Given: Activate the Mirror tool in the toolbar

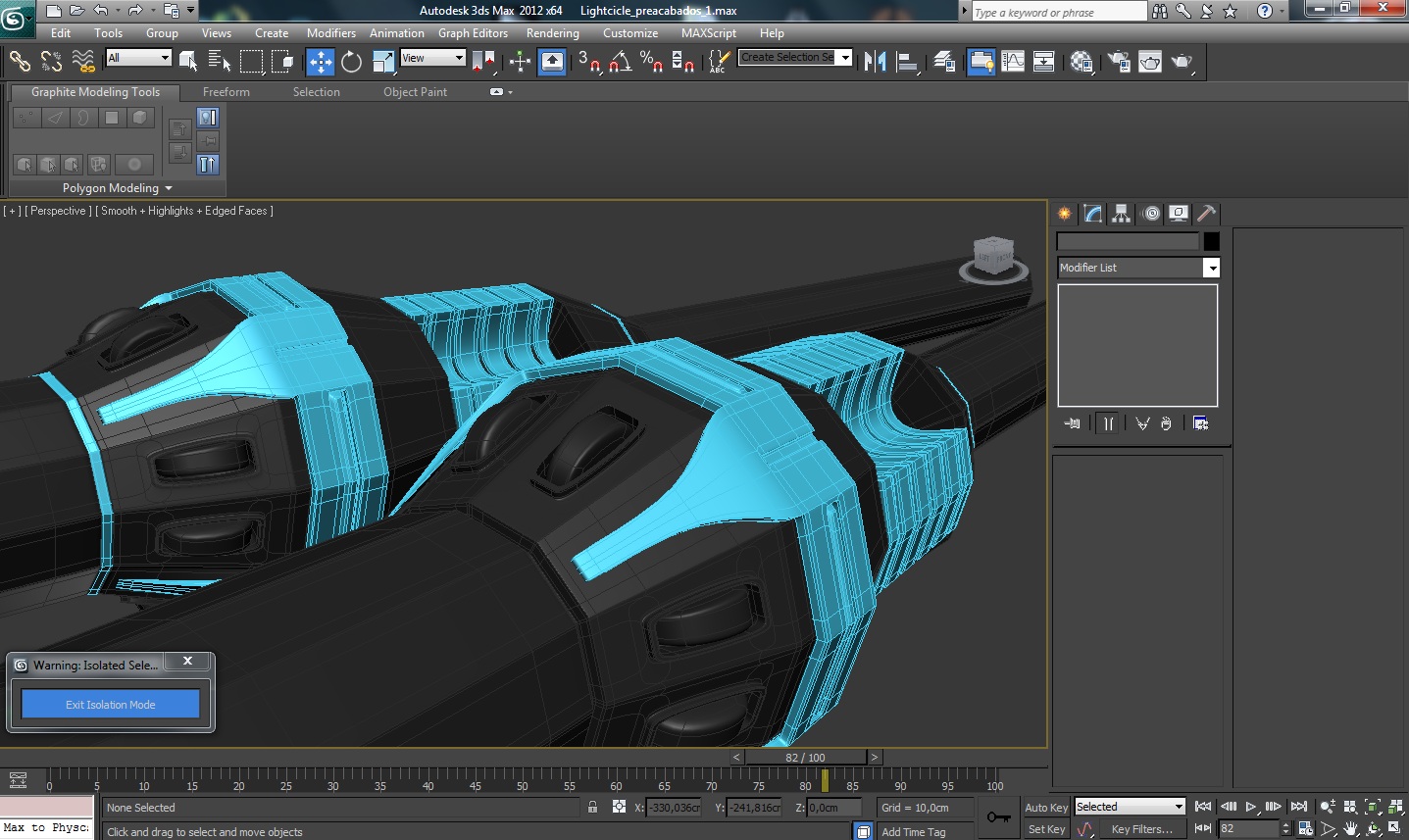Looking at the screenshot, I should (x=875, y=62).
